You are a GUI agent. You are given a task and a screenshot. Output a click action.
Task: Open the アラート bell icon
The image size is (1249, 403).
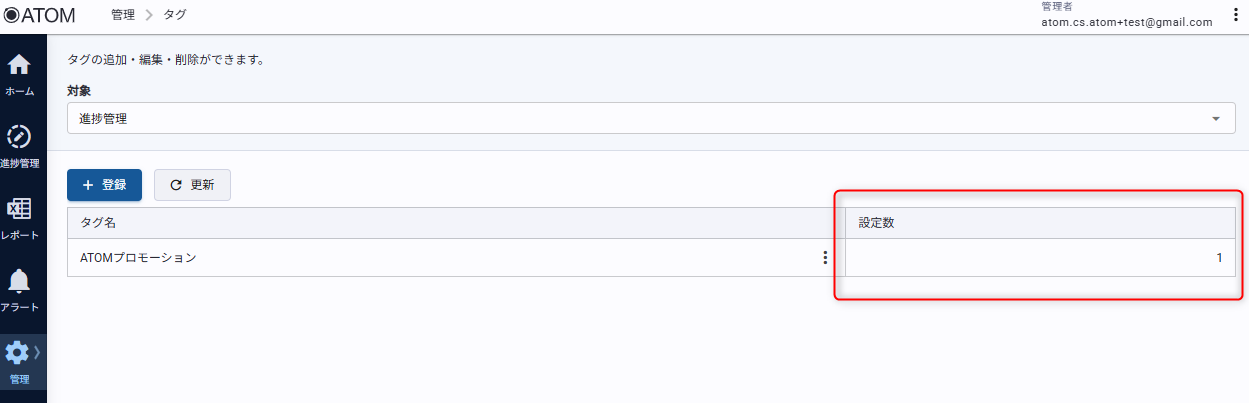pyautogui.click(x=19, y=281)
